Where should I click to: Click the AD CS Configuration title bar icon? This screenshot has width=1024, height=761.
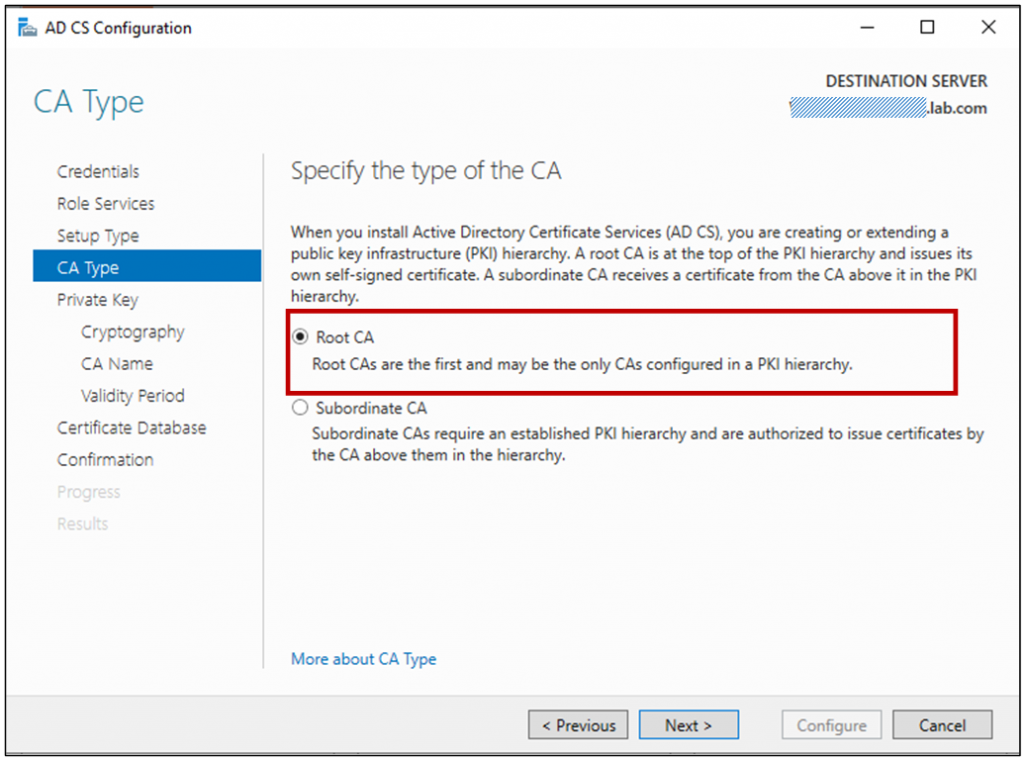click(27, 28)
